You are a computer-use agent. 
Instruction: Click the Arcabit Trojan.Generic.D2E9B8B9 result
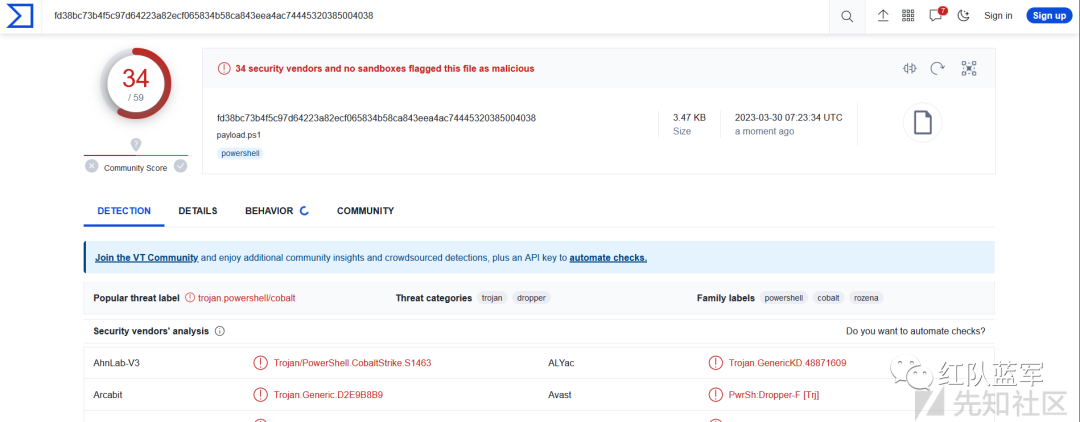(329, 395)
